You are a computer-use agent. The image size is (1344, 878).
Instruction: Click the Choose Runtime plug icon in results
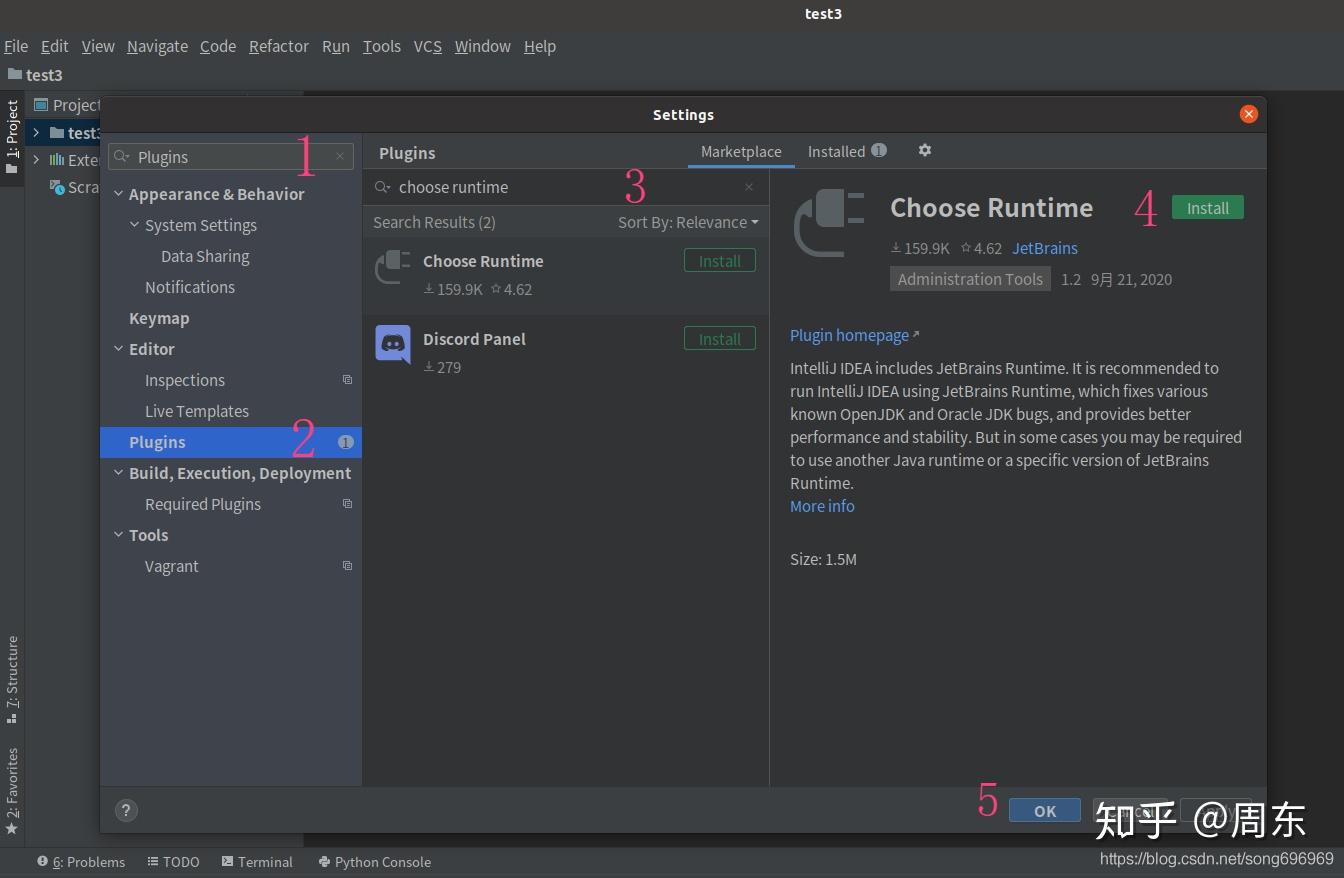point(392,267)
